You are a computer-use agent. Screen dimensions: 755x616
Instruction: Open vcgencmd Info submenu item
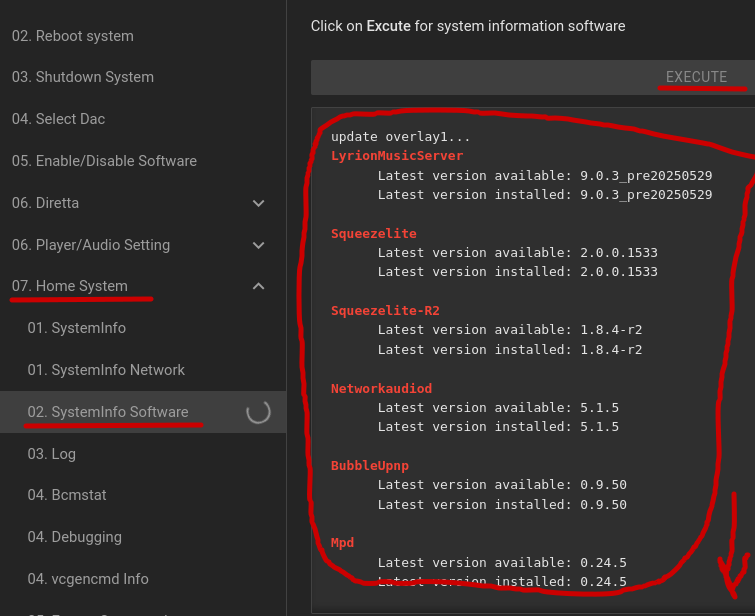tap(87, 579)
